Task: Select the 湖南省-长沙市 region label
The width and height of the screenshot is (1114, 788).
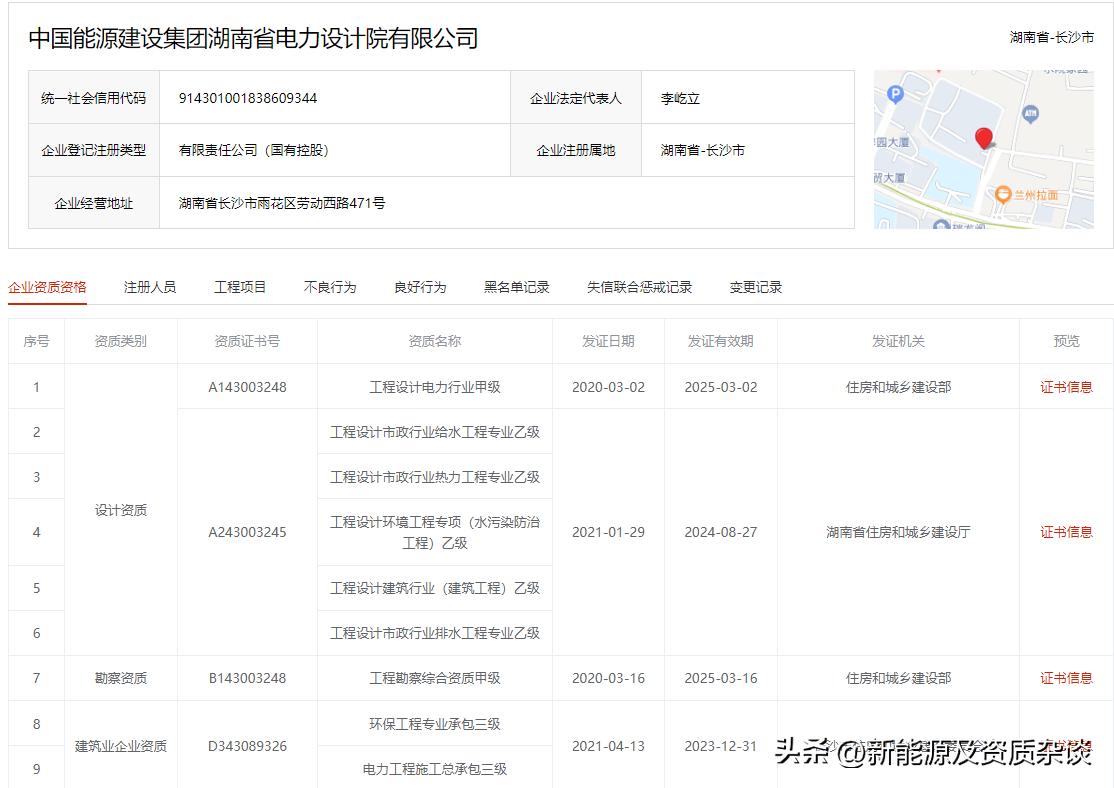Action: pyautogui.click(x=1052, y=38)
